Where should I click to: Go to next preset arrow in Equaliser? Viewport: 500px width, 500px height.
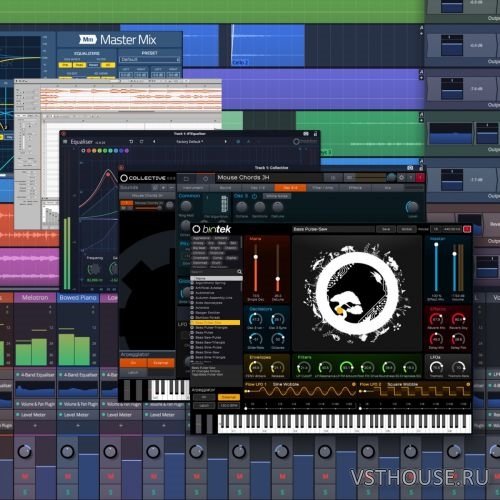point(226,142)
